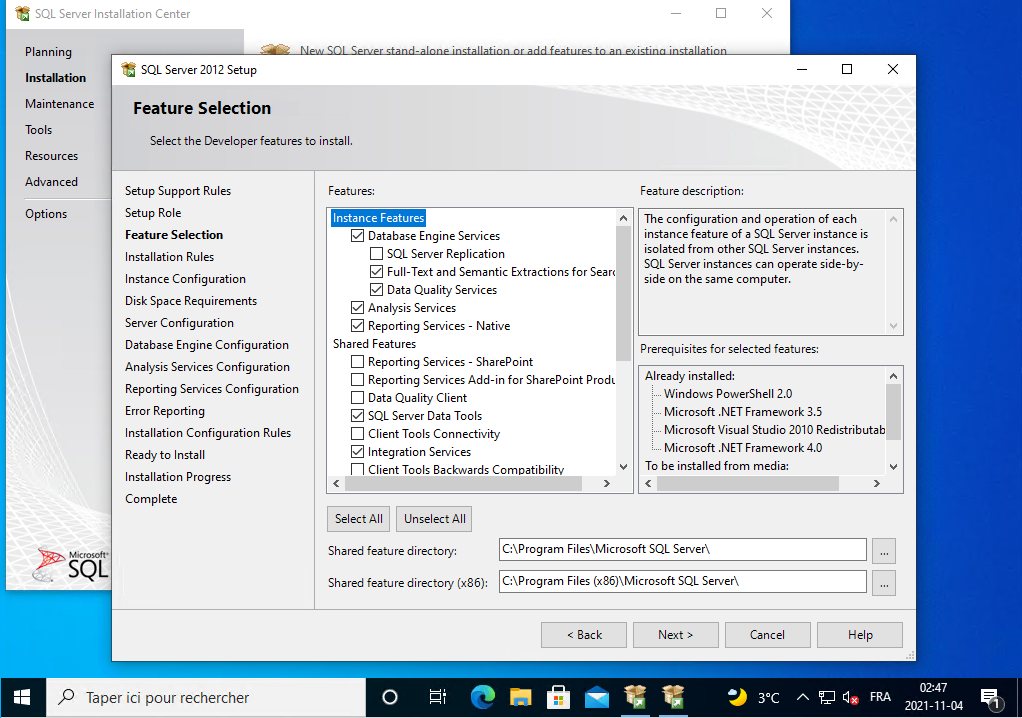Uncheck Database Engine Services feature
1022x718 pixels.
pyautogui.click(x=358, y=236)
